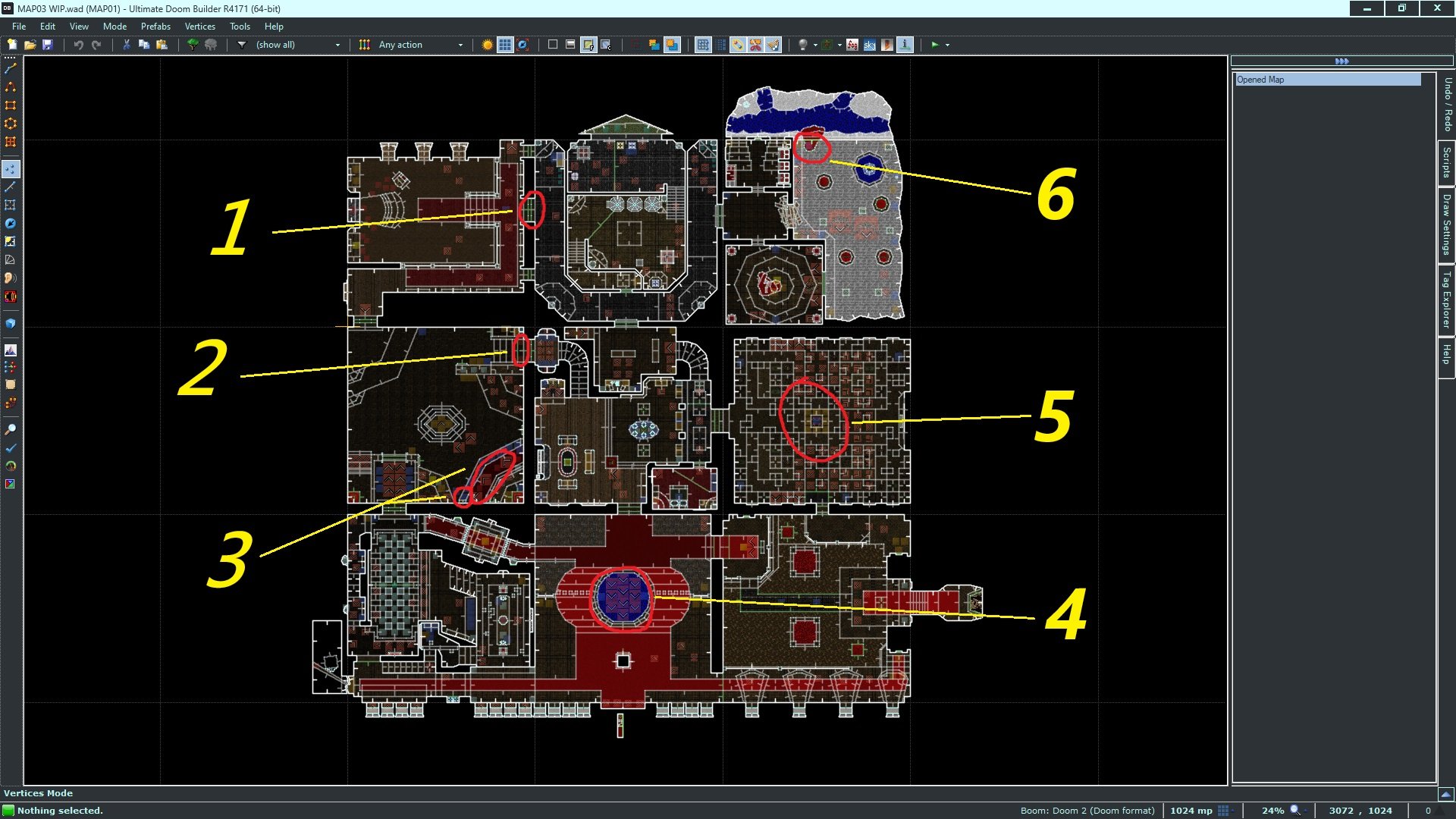1456x819 pixels.
Task: Select 'Opened Map' in undo history
Action: pyautogui.click(x=1328, y=80)
